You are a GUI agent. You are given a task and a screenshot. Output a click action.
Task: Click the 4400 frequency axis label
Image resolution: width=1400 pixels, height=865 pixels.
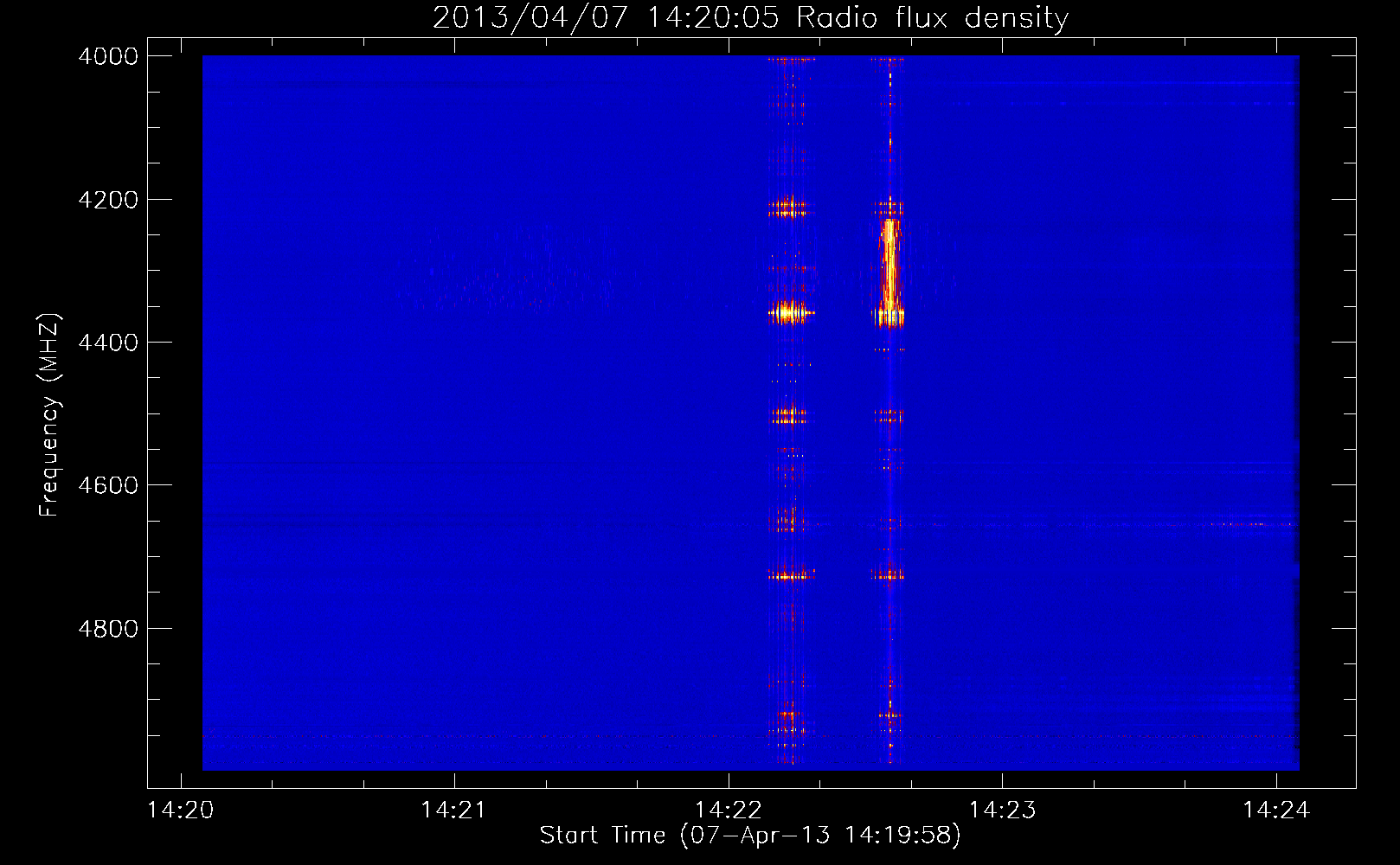(x=108, y=343)
